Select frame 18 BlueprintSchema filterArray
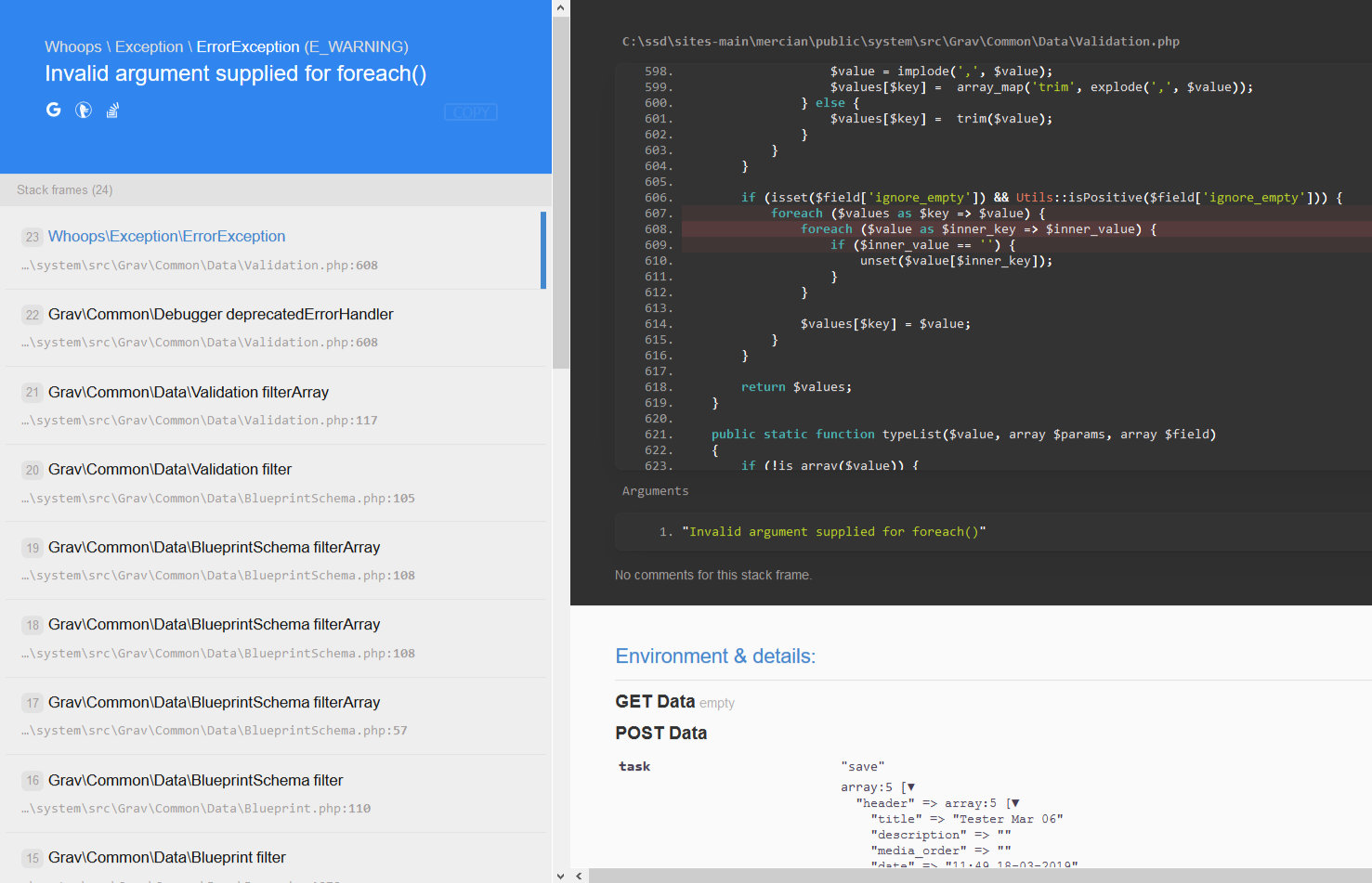Image resolution: width=1372 pixels, height=883 pixels. 276,638
